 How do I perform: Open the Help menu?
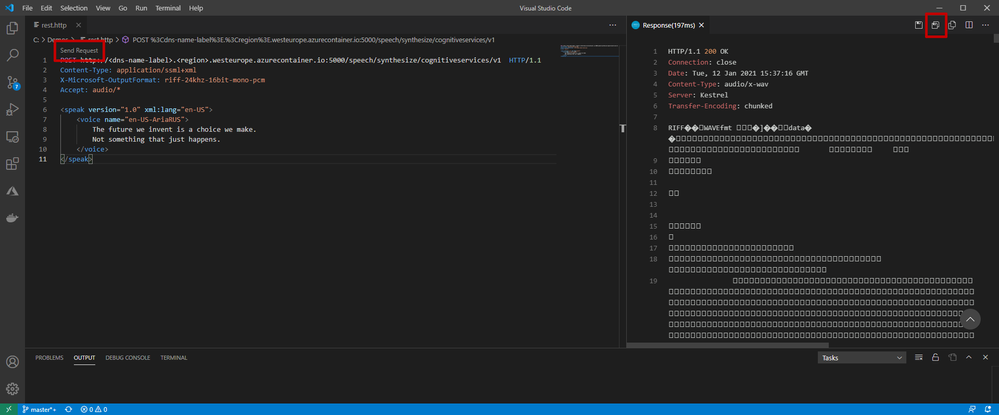[196, 8]
